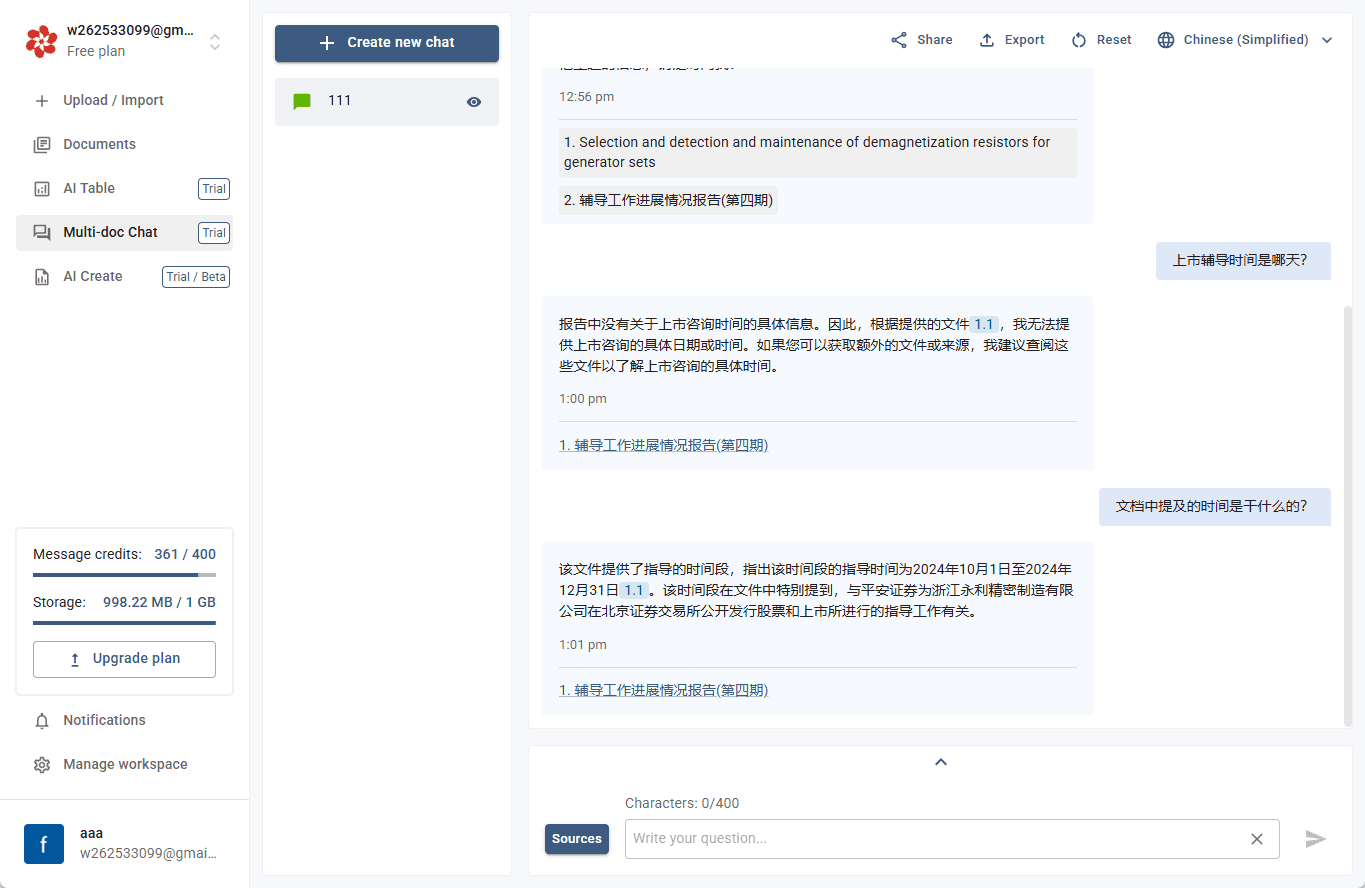
Task: Click the user message 文档中提及的时间是干什么的?
Action: point(1215,506)
